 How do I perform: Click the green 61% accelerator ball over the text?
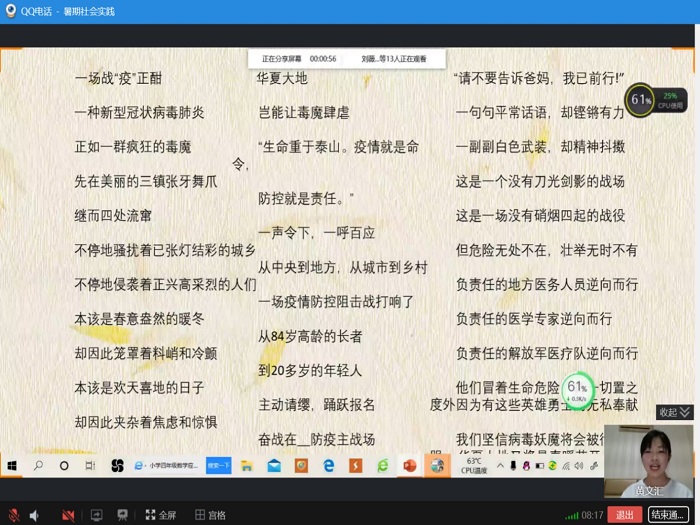point(577,389)
